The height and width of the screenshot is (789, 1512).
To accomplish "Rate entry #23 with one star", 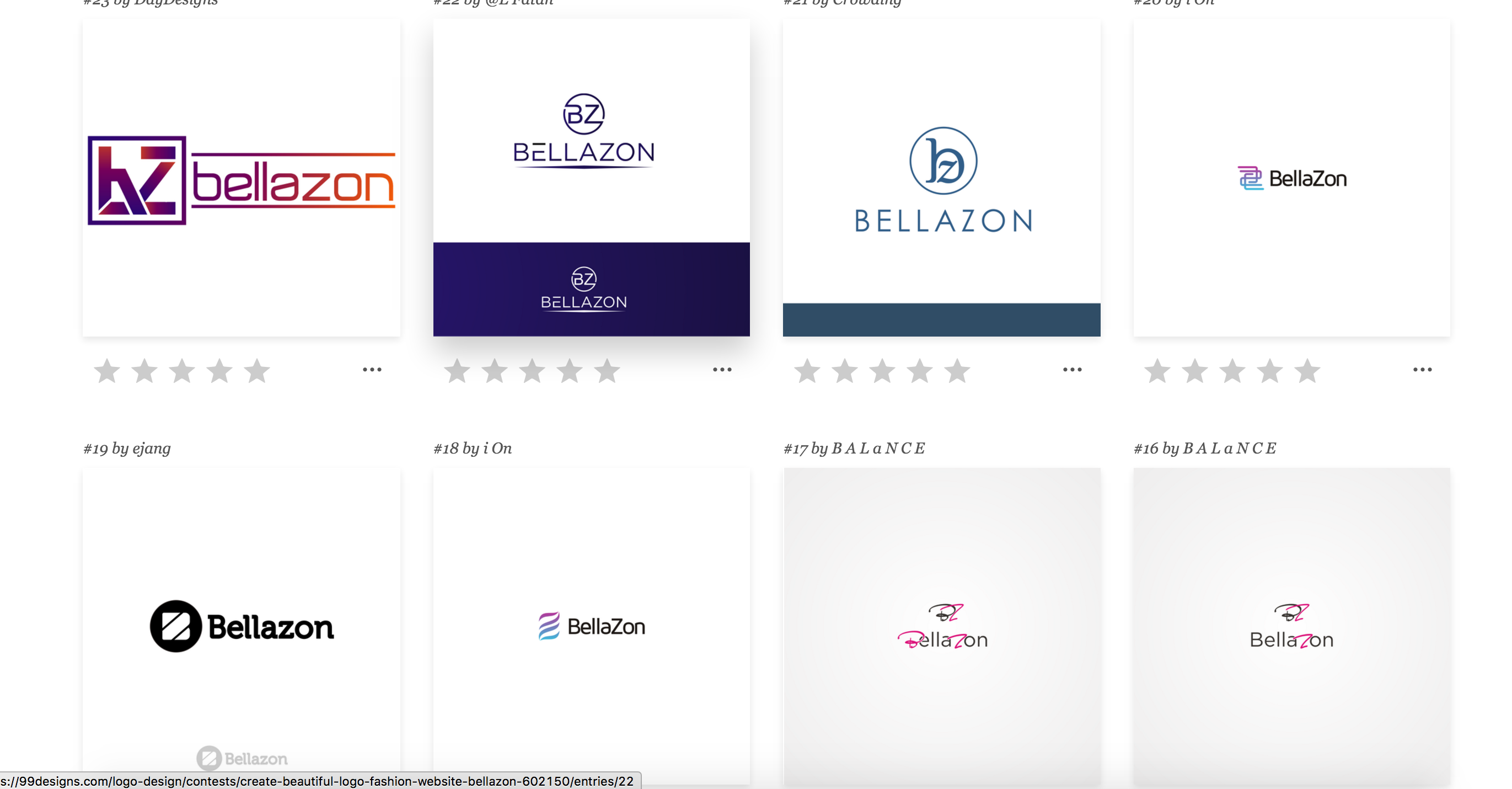I will click(107, 371).
